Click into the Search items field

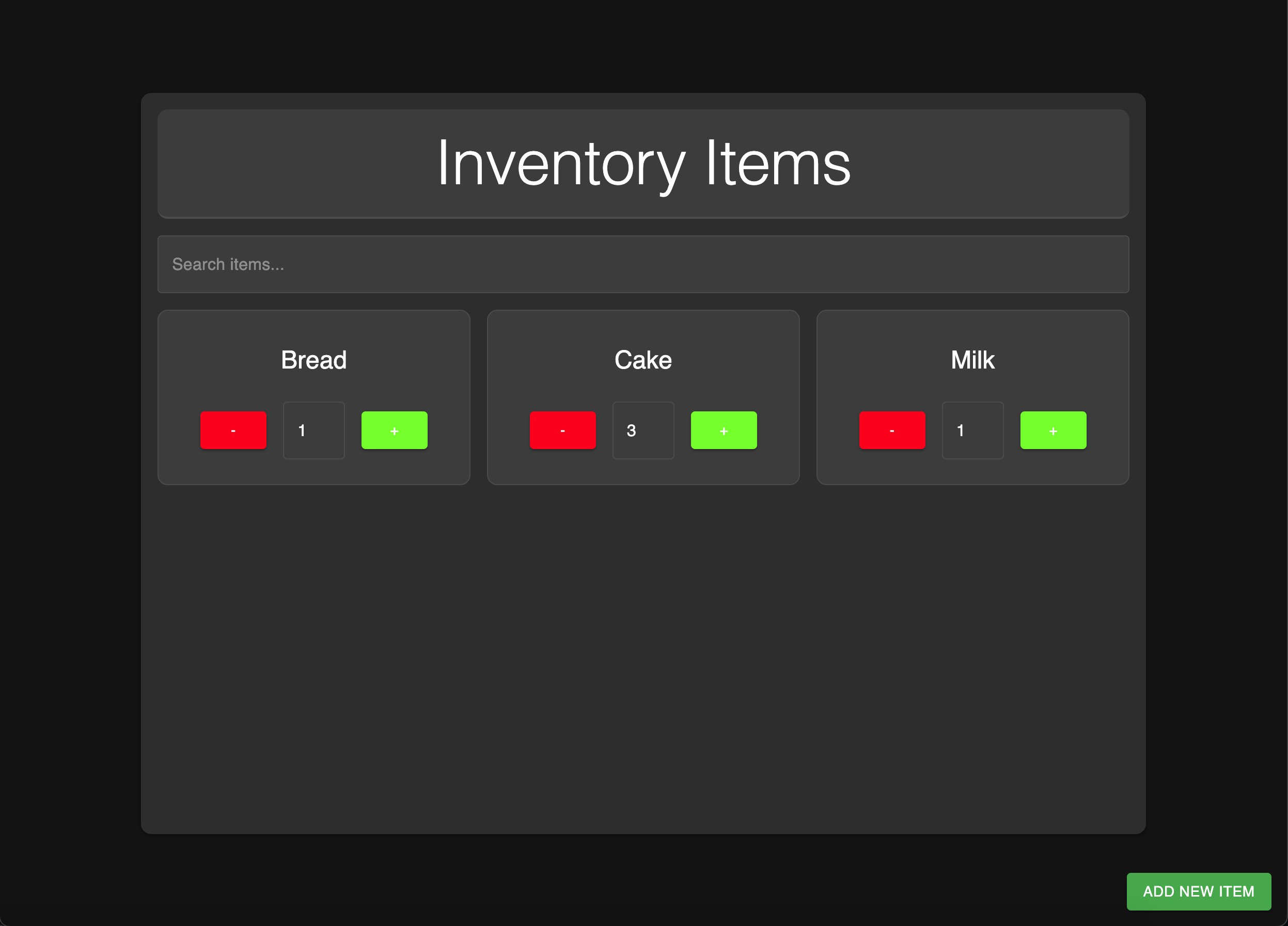tap(643, 265)
